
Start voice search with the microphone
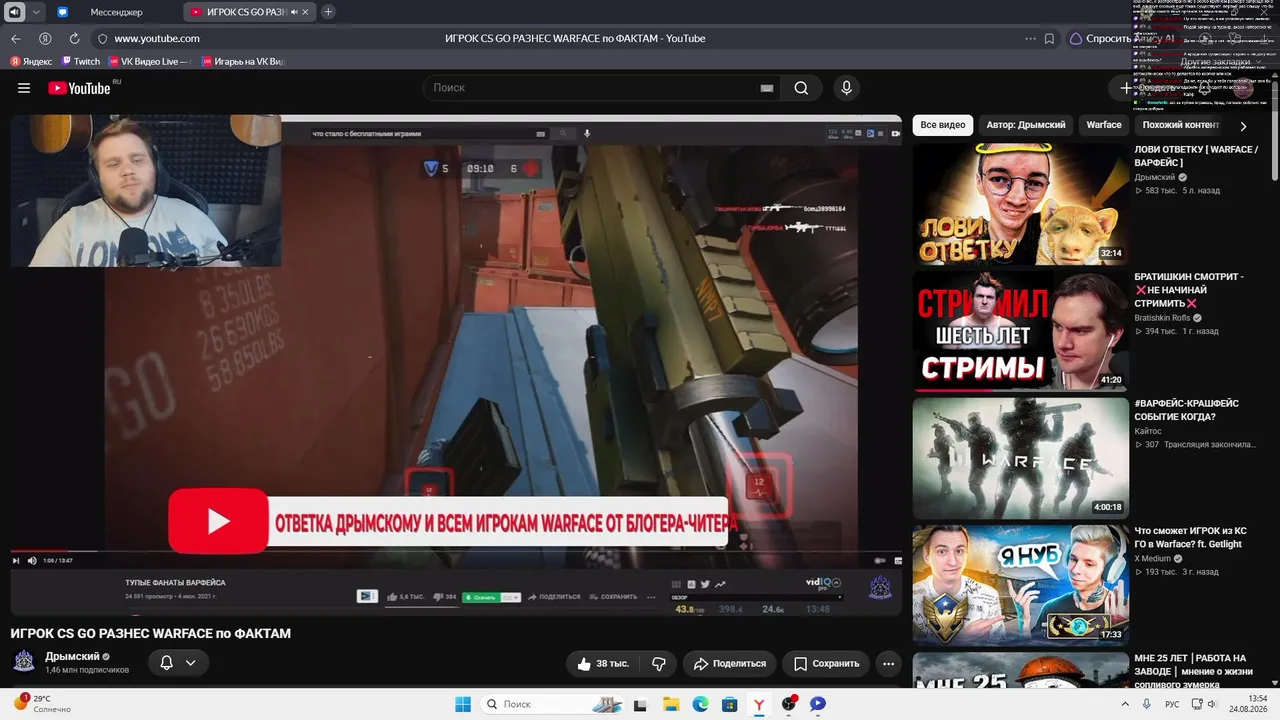pos(846,88)
